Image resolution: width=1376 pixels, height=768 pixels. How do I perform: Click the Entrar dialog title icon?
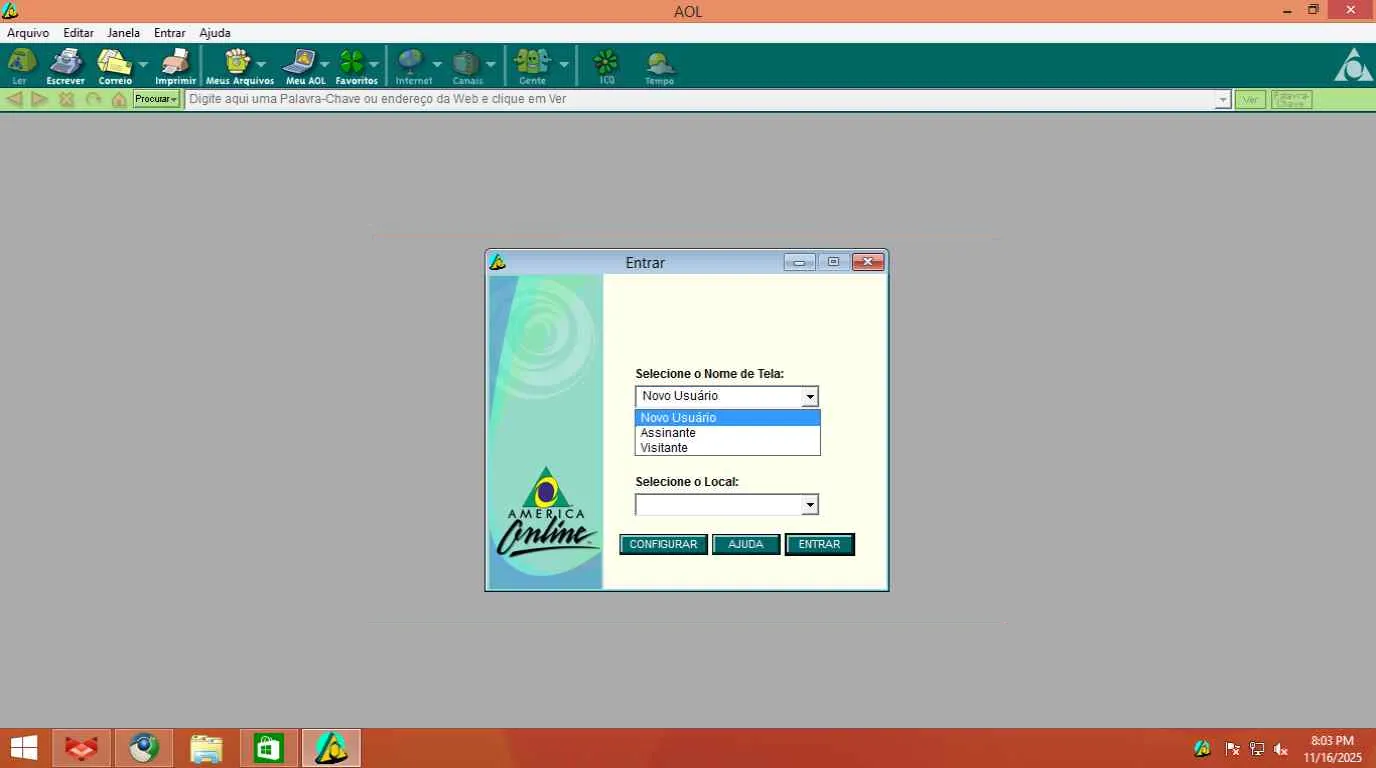497,262
